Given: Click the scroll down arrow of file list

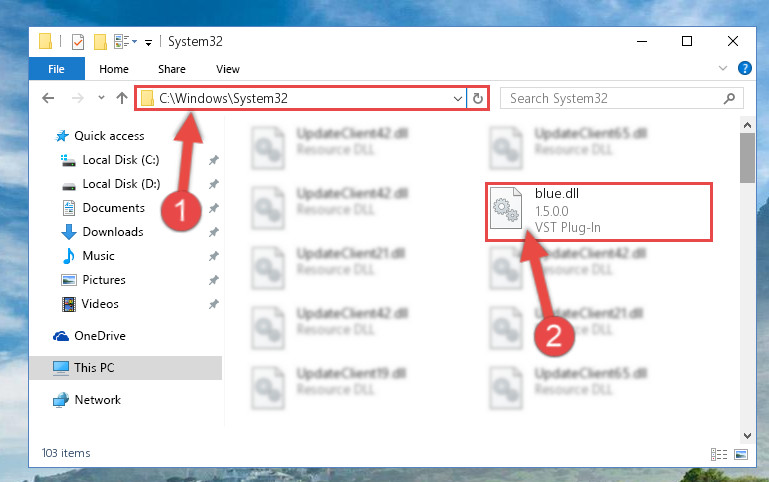Looking at the screenshot, I should [747, 435].
